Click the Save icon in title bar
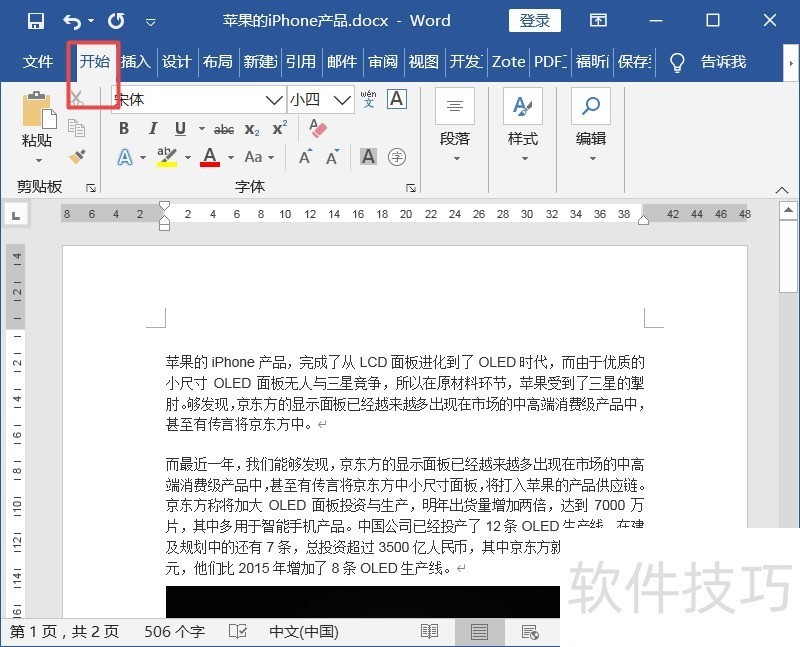Screen dimensions: 800x647 (36, 21)
